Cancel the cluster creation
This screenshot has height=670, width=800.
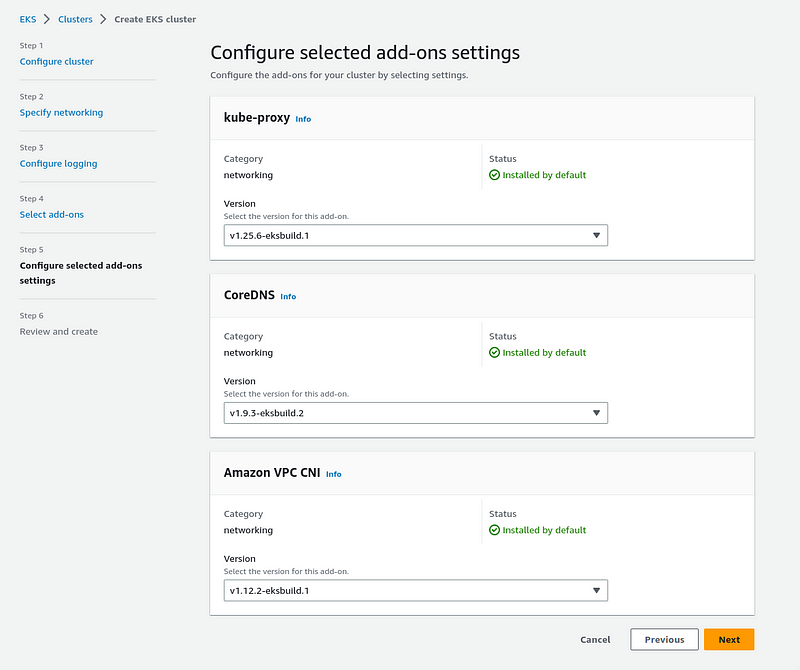tap(595, 639)
